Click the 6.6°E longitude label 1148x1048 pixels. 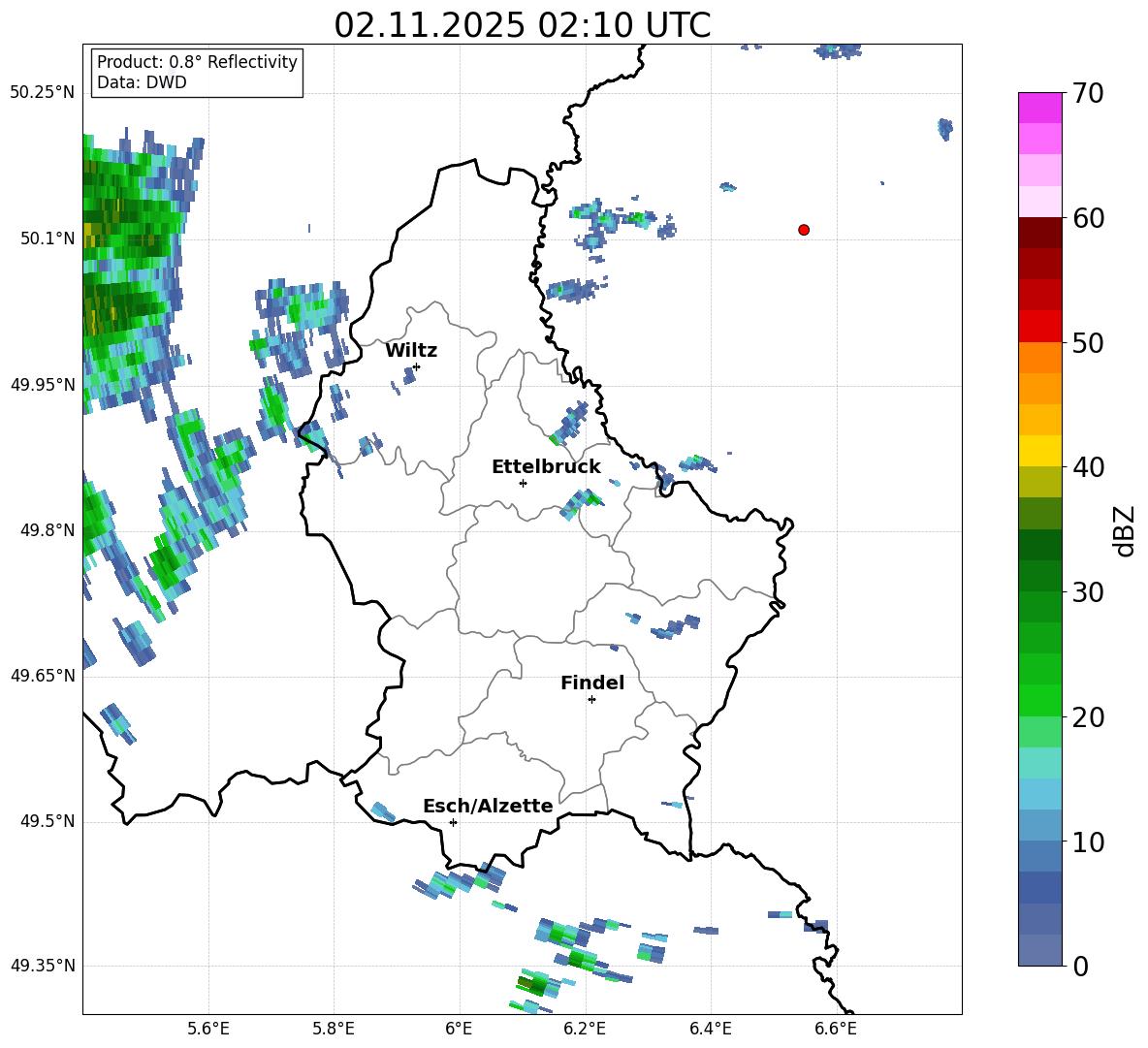point(836,1029)
